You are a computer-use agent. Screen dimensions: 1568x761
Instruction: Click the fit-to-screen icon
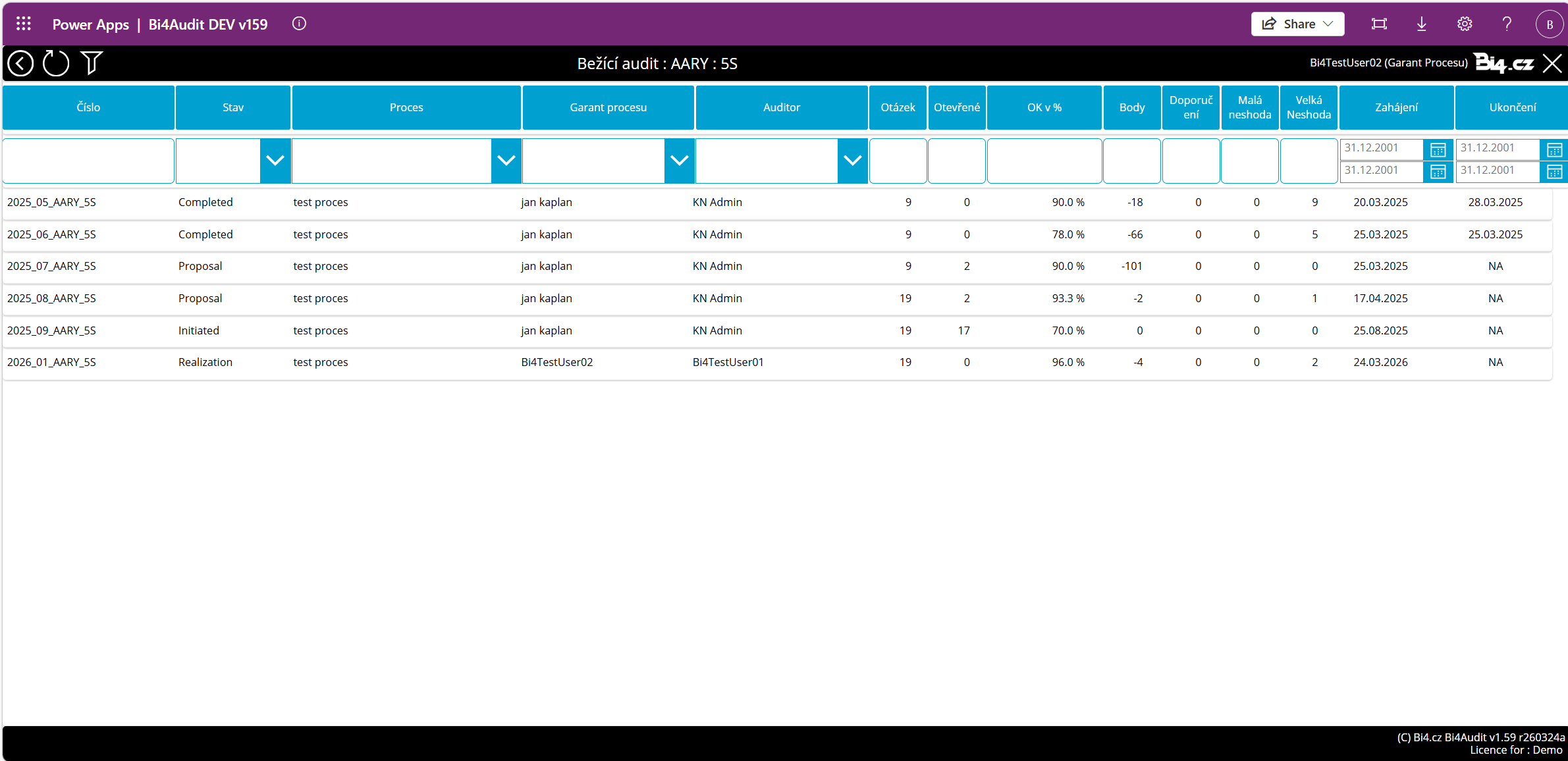pyautogui.click(x=1379, y=24)
